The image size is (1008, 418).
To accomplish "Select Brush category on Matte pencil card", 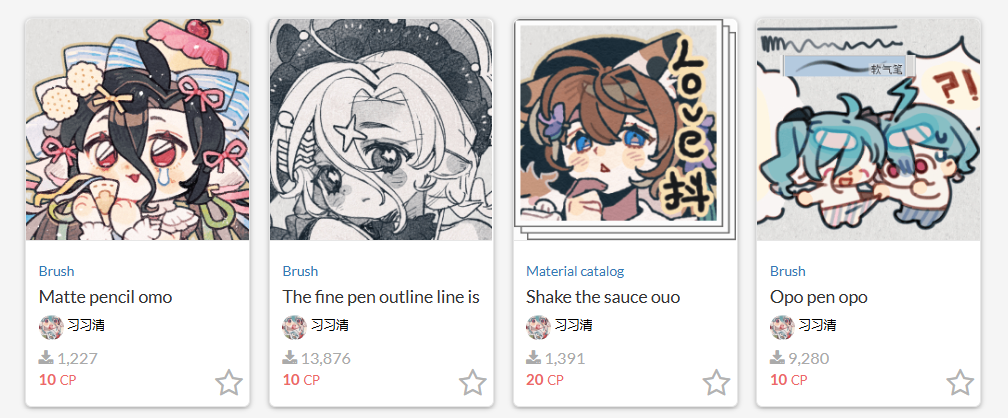I will (x=57, y=271).
